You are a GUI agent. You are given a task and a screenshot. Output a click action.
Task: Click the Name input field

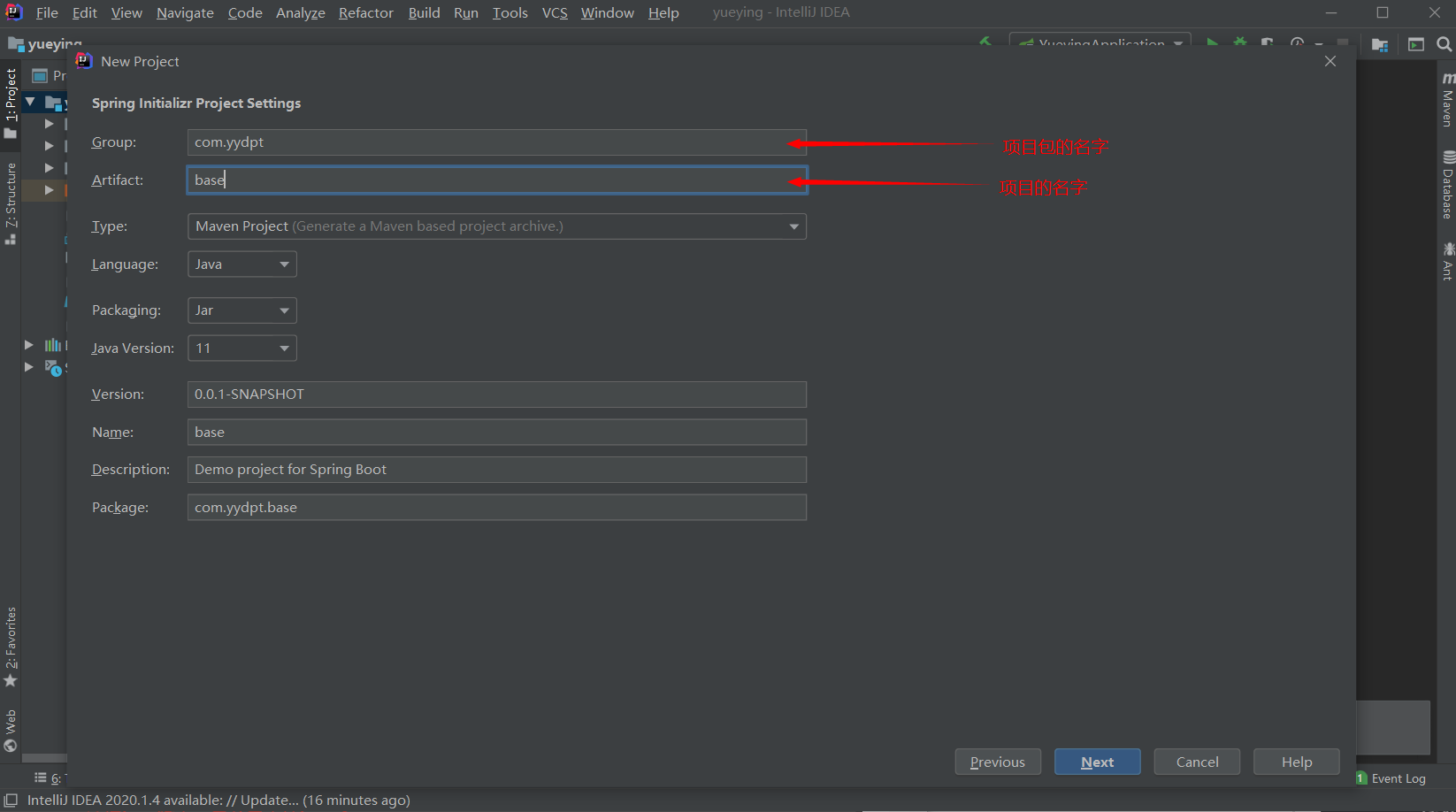[497, 433]
